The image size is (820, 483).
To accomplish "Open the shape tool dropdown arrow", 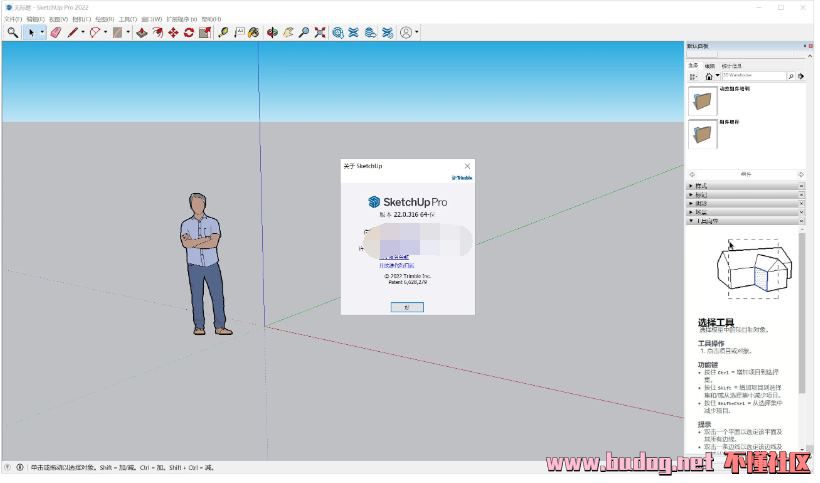I will (x=128, y=32).
